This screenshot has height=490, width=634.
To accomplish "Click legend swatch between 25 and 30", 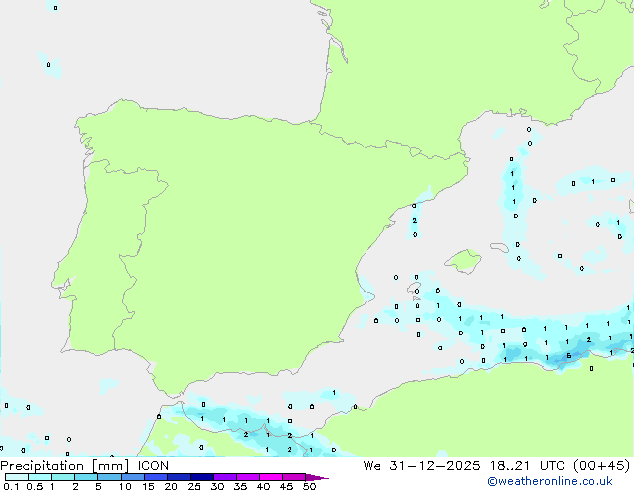I will click(202, 477).
